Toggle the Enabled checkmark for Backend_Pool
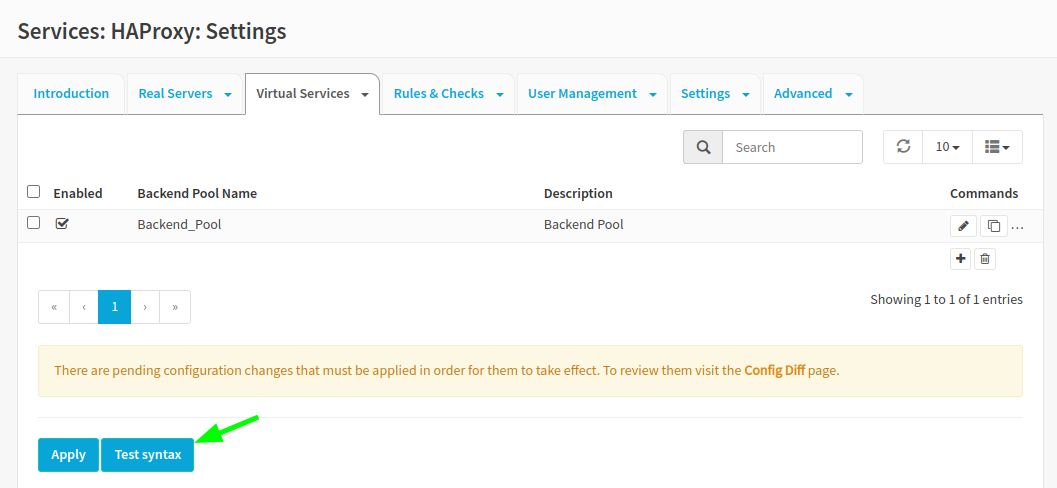 coord(62,223)
